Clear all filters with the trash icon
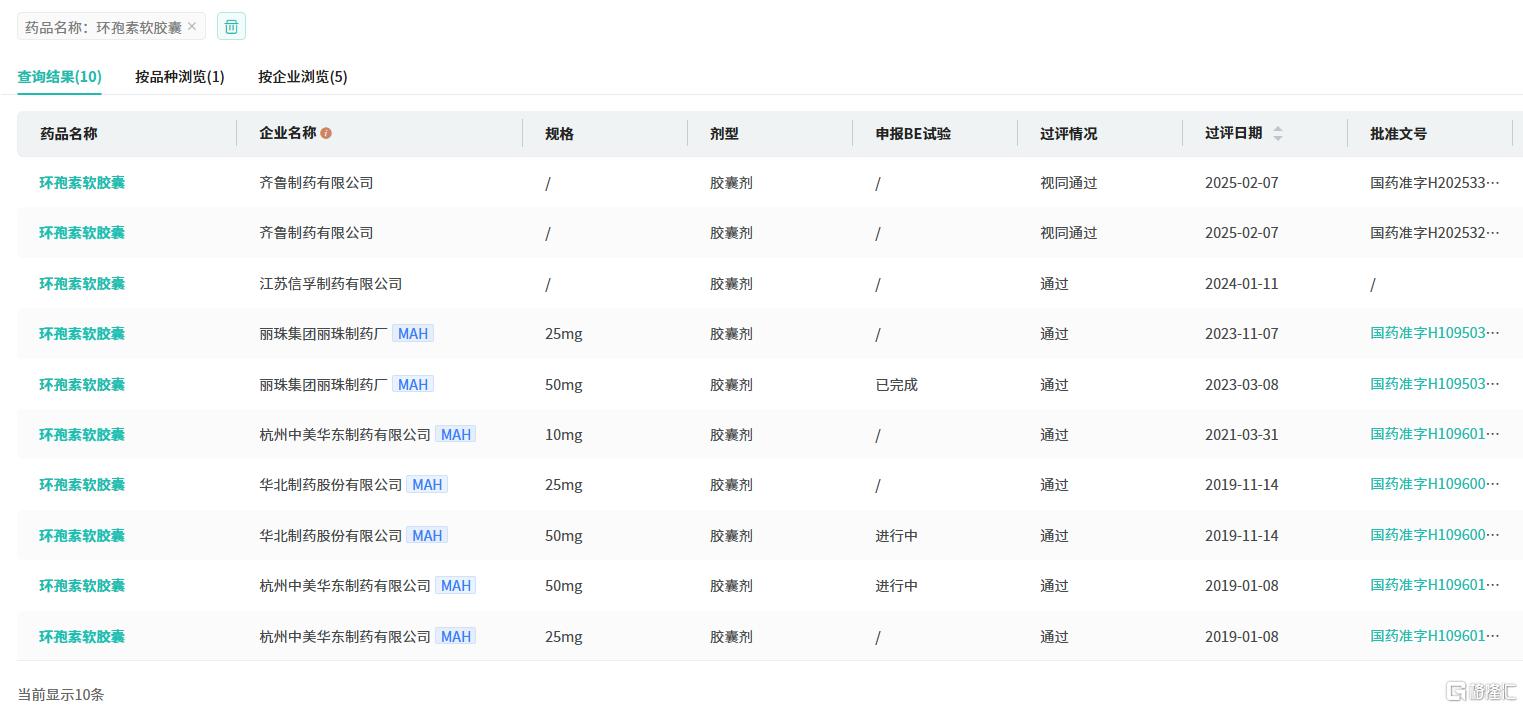The image size is (1523, 709). pyautogui.click(x=231, y=27)
